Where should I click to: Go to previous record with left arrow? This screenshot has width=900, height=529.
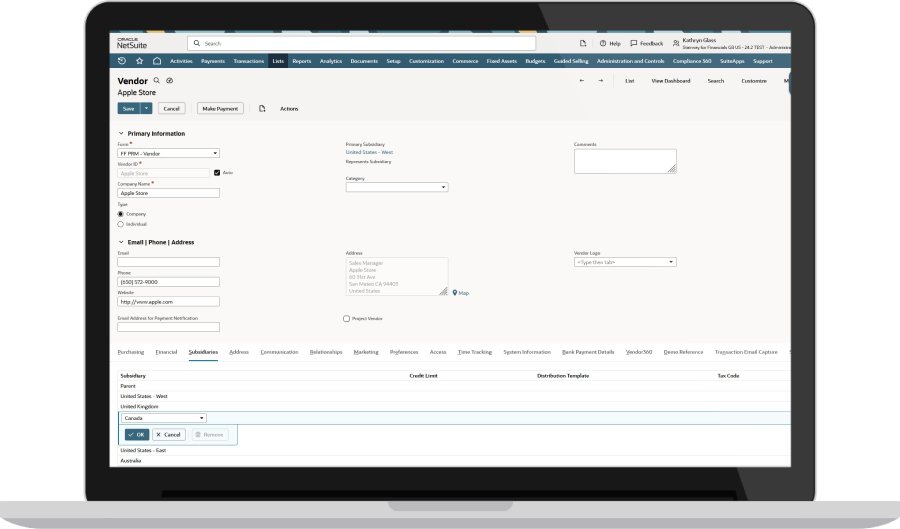[582, 81]
